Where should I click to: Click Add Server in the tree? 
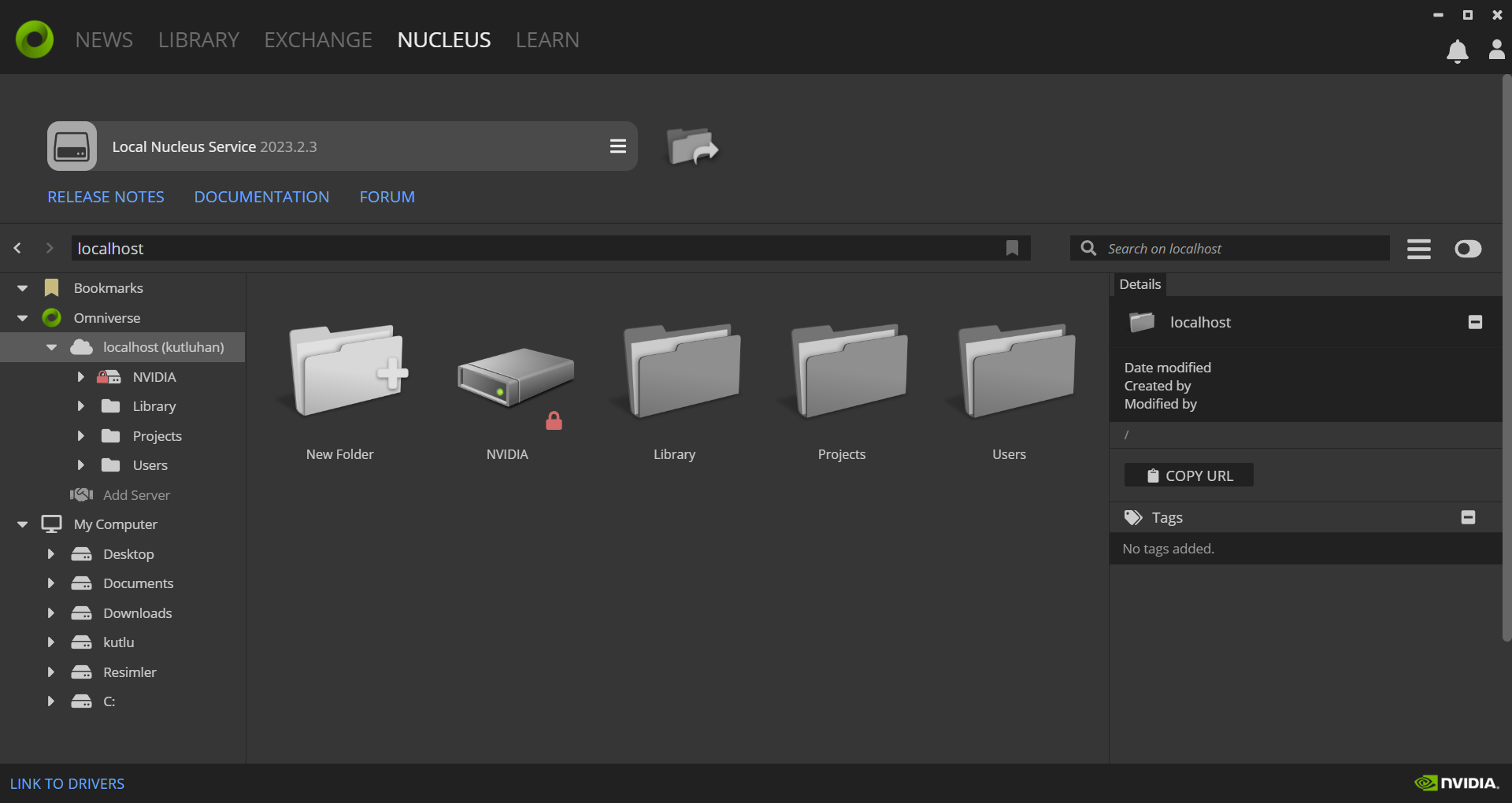136,495
